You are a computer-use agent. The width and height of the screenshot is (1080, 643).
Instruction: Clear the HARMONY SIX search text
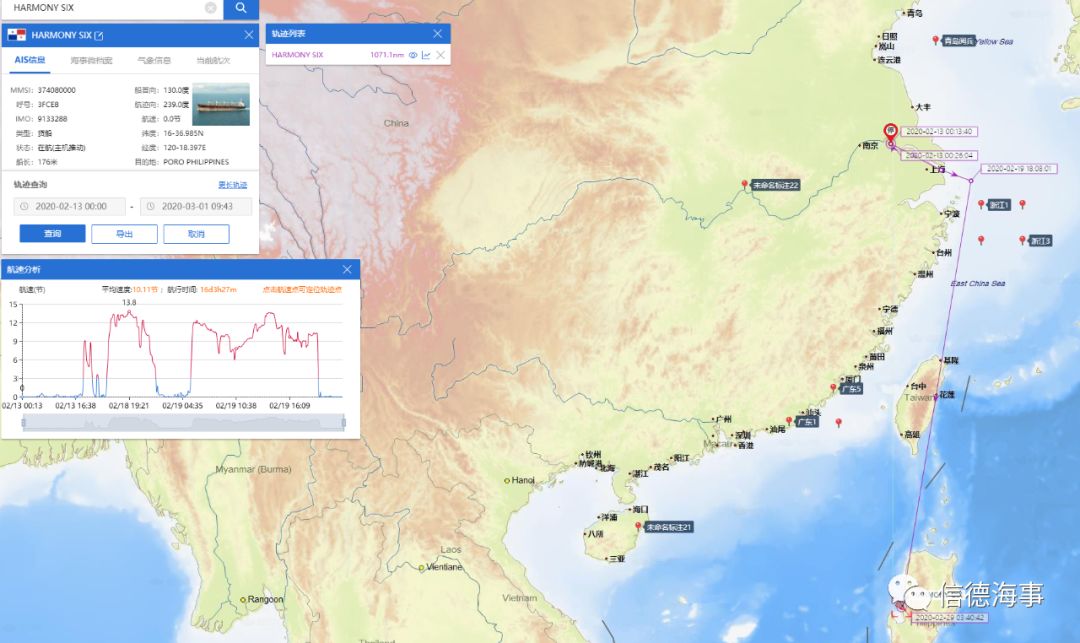pos(210,8)
